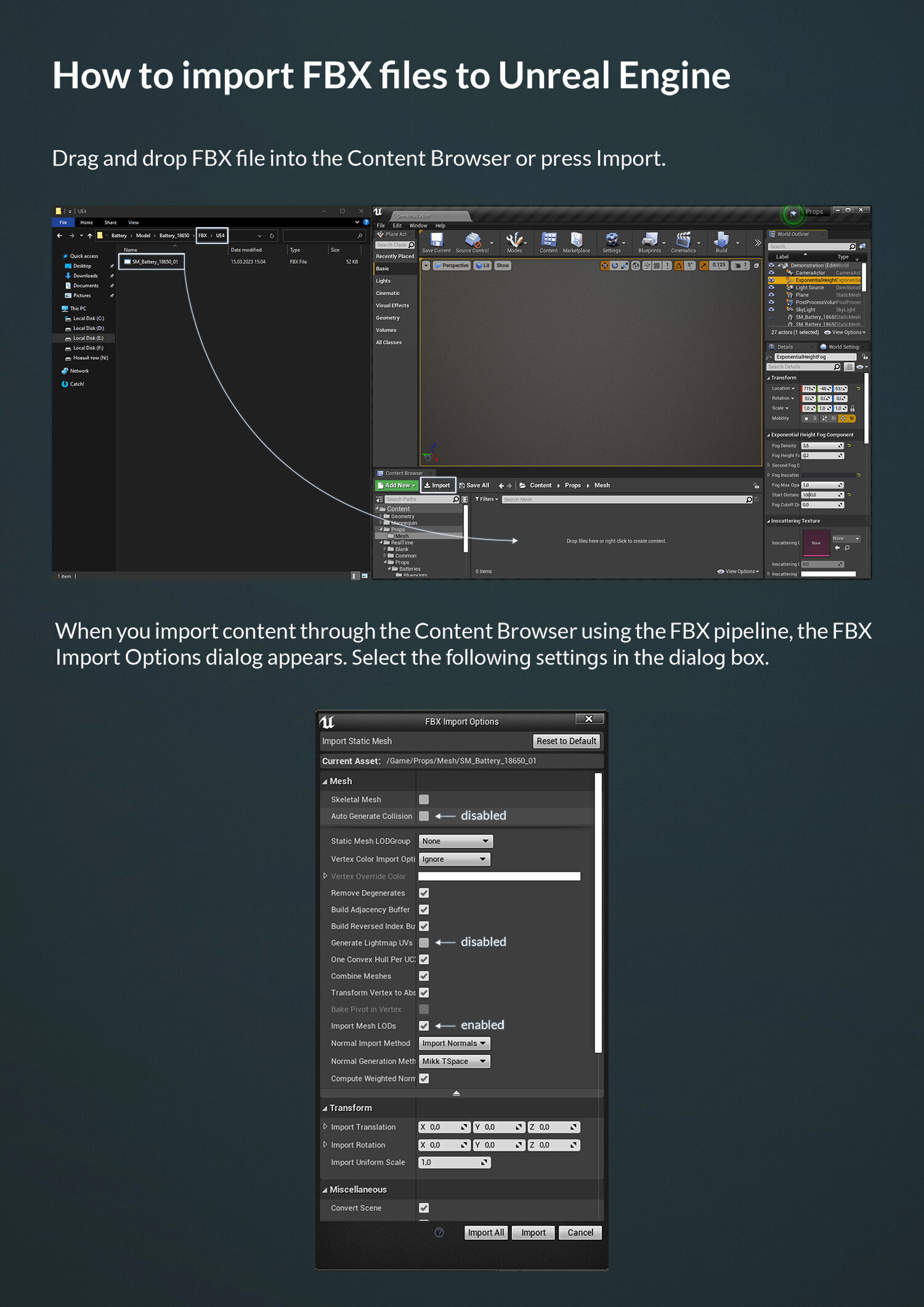924x1307 pixels.
Task: Toggle Generate Lightmap UVs checkbox
Action: (x=424, y=943)
